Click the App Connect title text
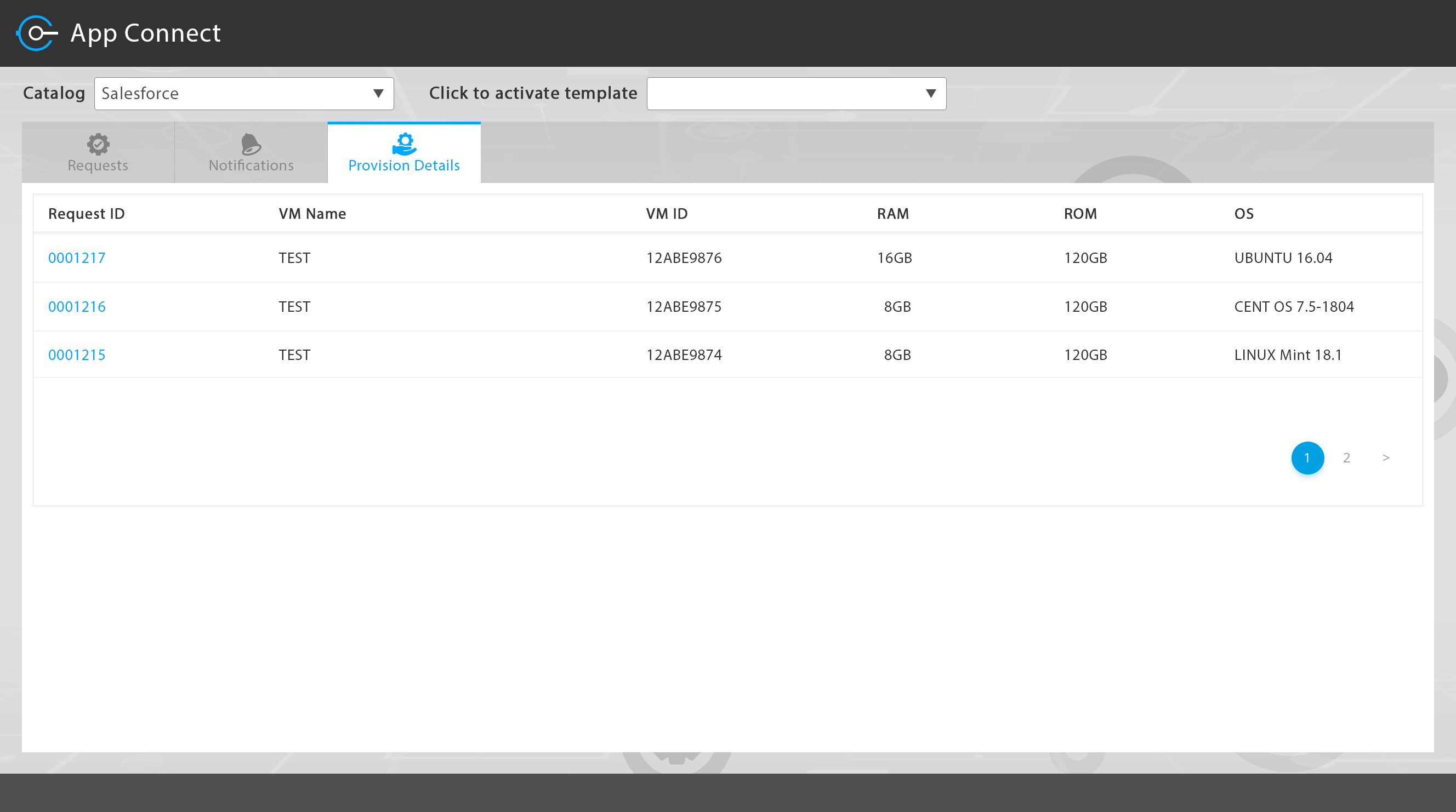This screenshot has width=1456, height=812. coord(145,33)
